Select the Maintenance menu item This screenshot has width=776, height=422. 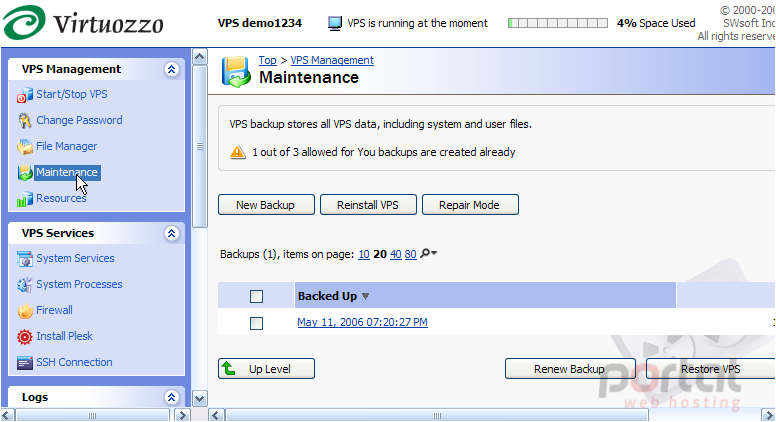(67, 173)
